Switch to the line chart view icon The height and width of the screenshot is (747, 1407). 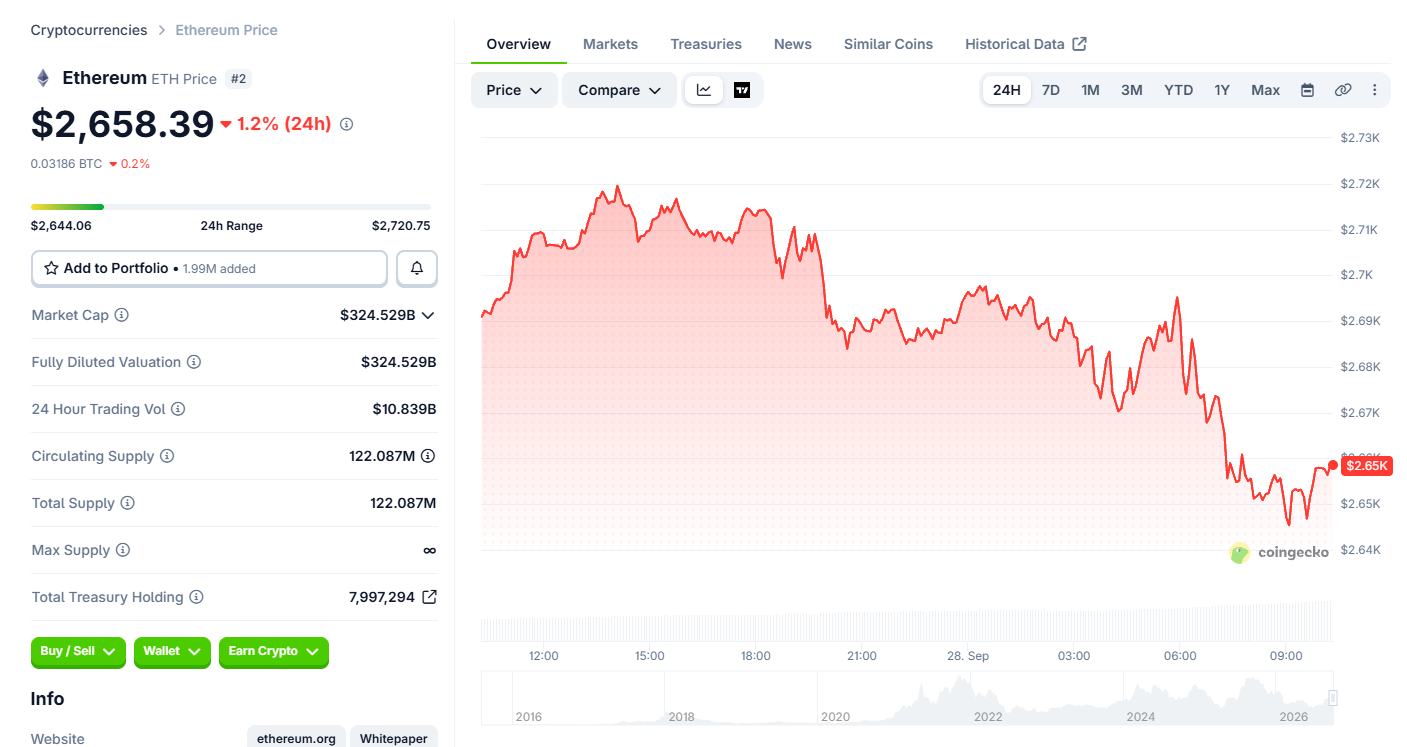[x=704, y=90]
